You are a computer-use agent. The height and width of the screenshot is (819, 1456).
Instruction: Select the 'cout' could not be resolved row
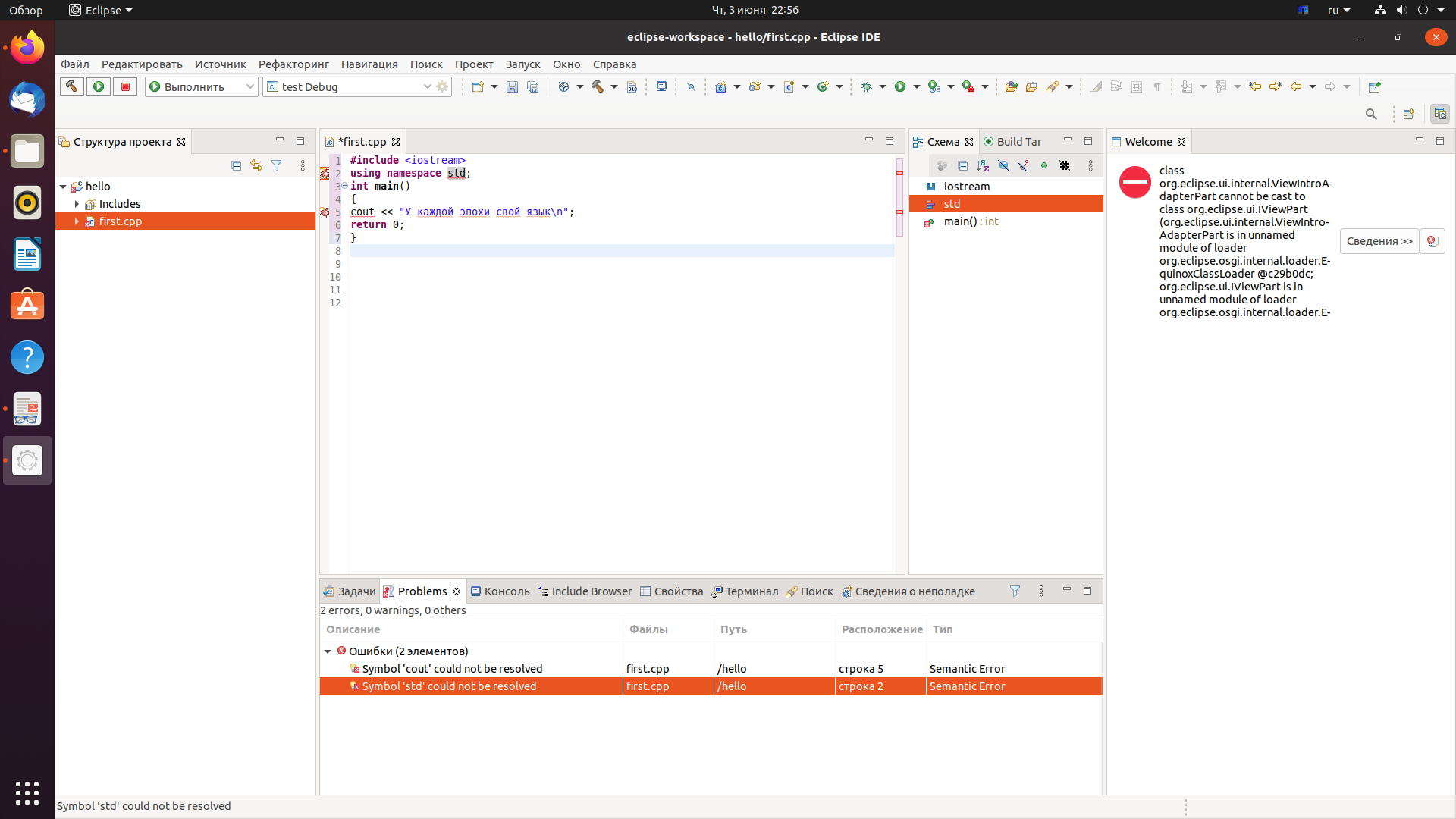(711, 669)
